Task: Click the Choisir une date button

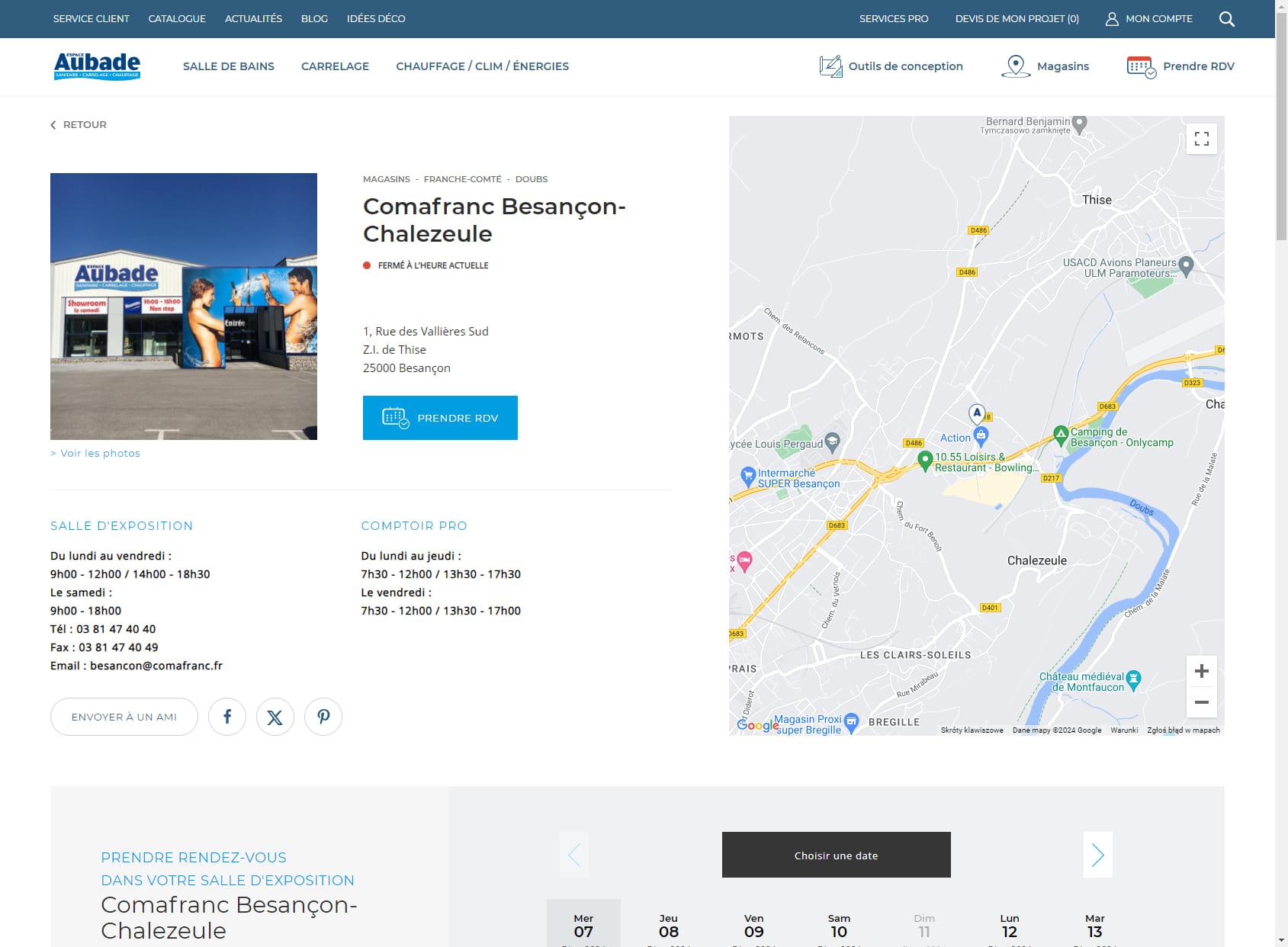Action: coord(837,855)
